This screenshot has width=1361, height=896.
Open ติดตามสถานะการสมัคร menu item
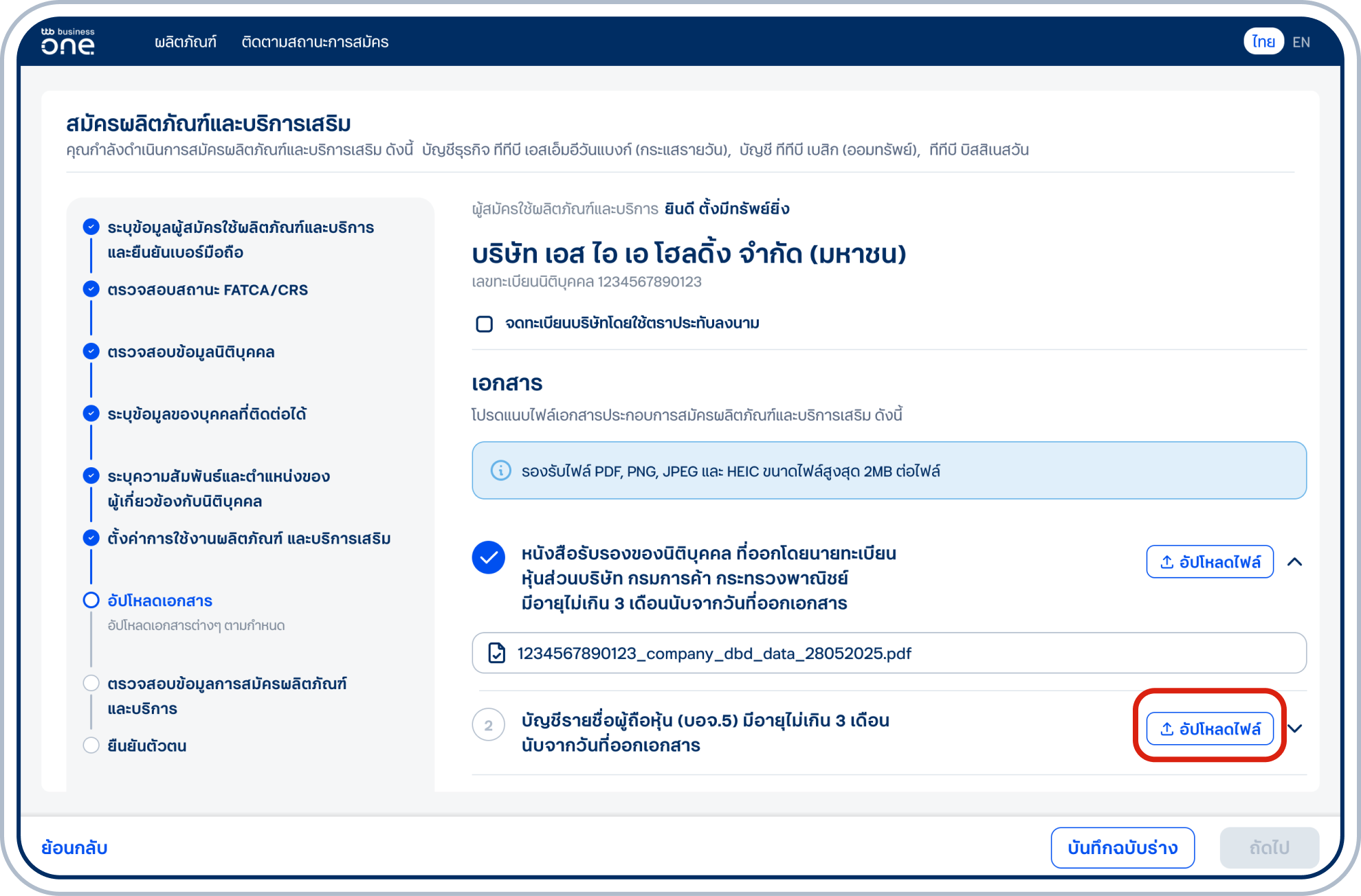tap(315, 42)
